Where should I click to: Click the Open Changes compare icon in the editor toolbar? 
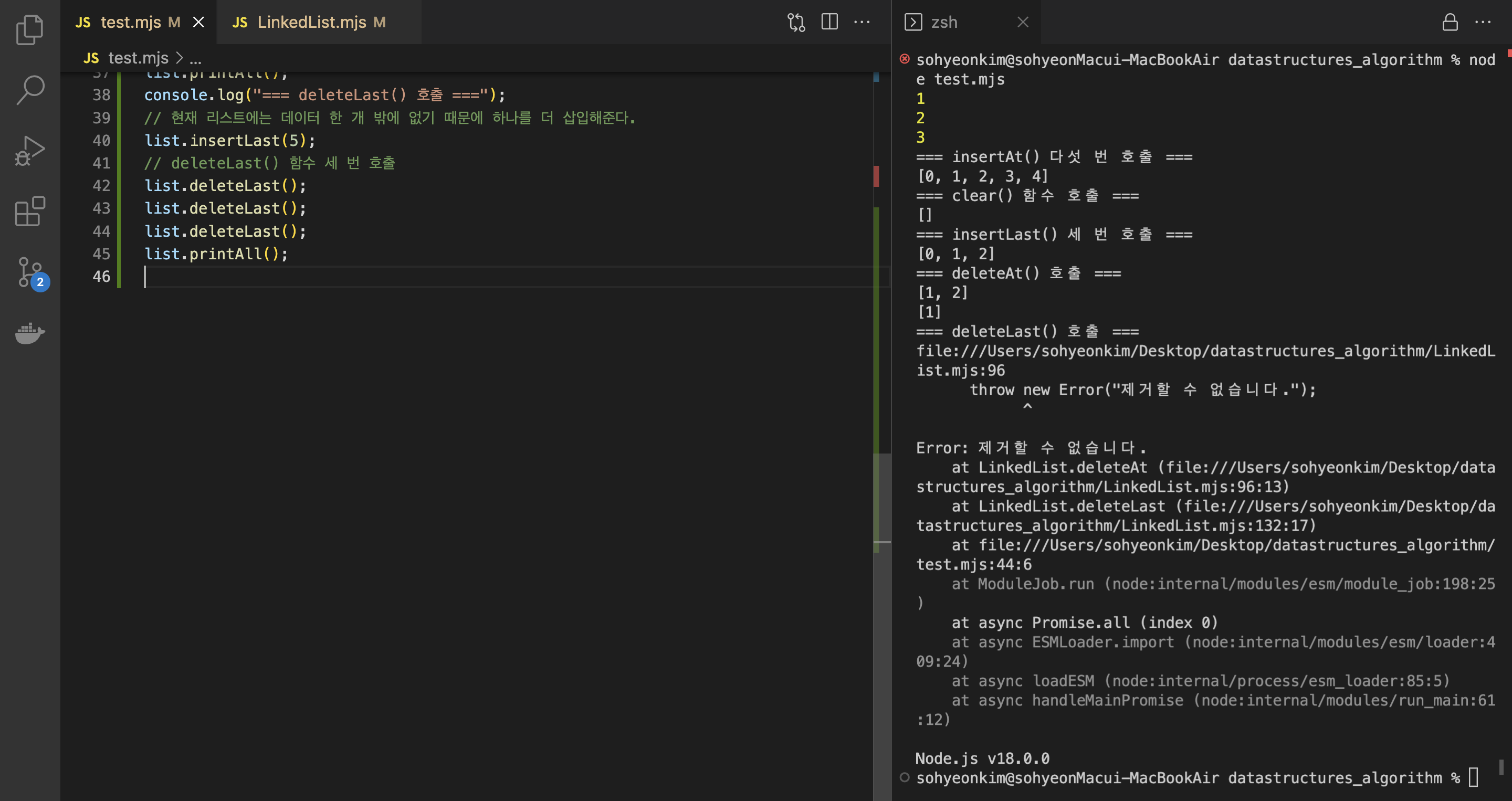(796, 22)
